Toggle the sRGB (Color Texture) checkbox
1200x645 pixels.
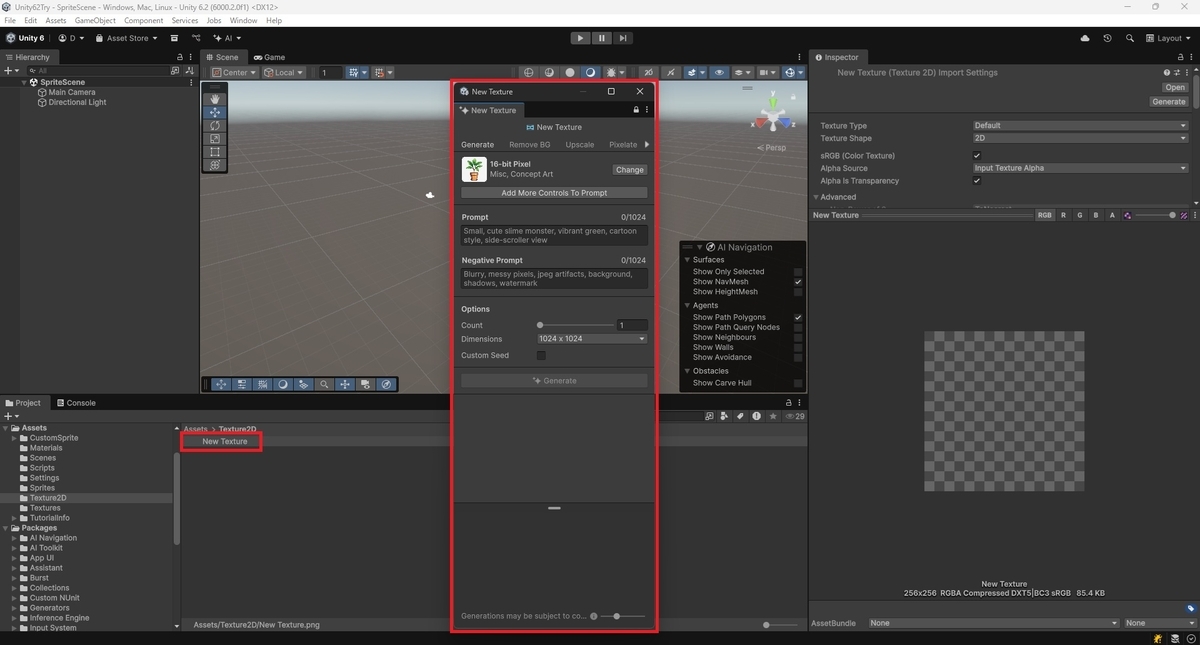(977, 155)
